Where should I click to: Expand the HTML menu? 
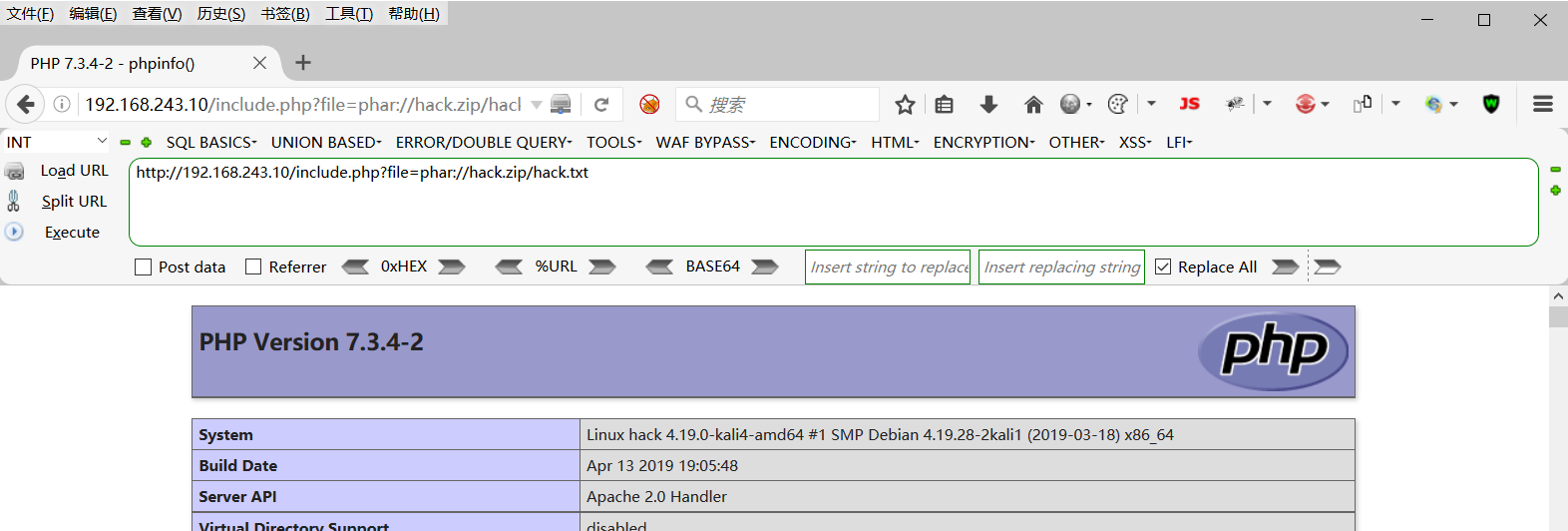pos(896,142)
